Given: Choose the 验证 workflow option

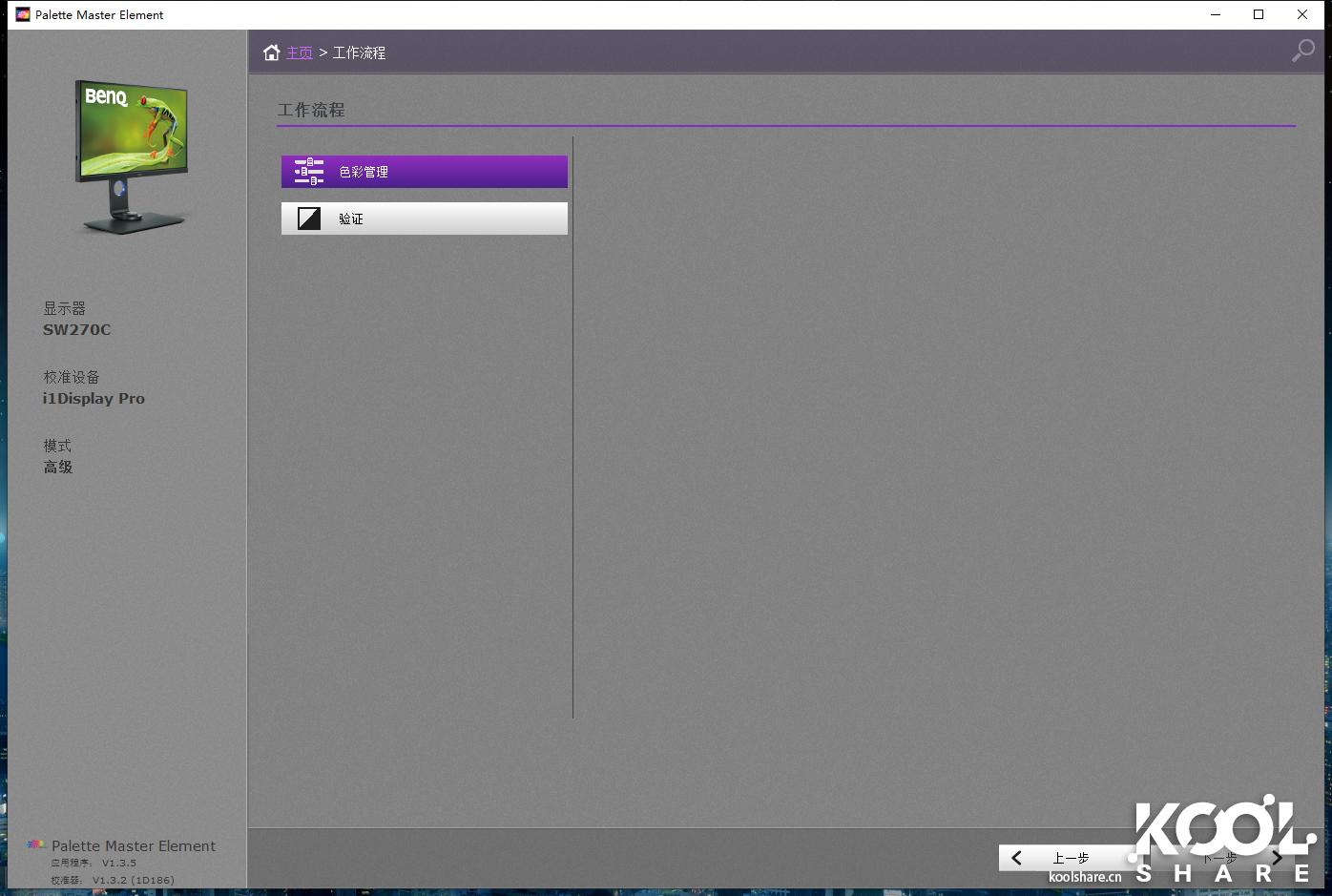Looking at the screenshot, I should (425, 219).
